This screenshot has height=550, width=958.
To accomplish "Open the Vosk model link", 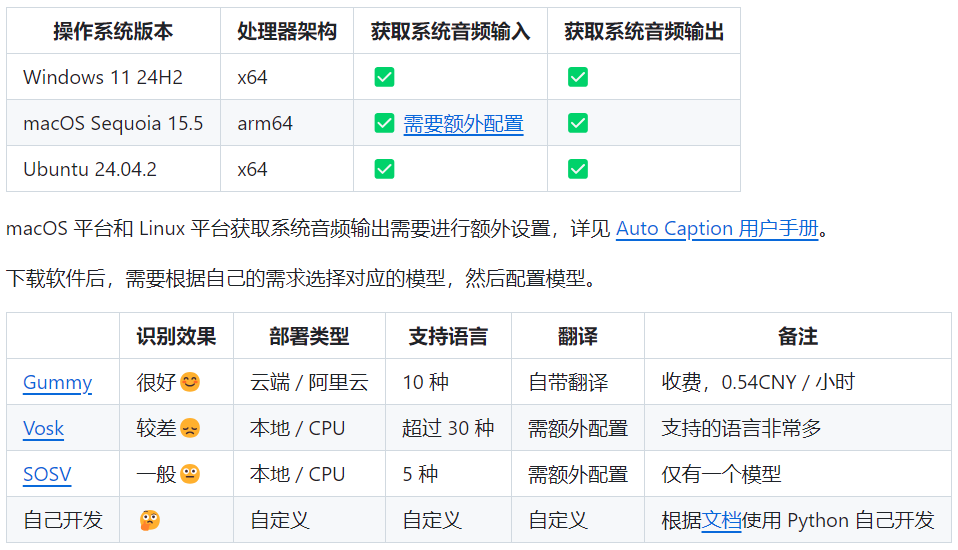I will tap(43, 428).
